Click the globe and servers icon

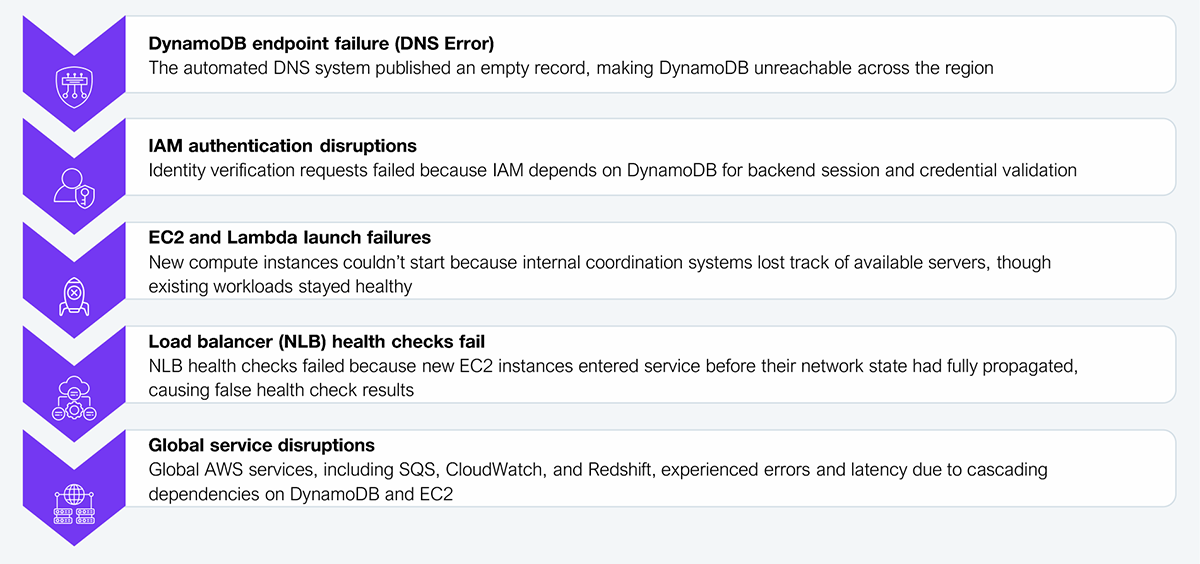pyautogui.click(x=74, y=504)
